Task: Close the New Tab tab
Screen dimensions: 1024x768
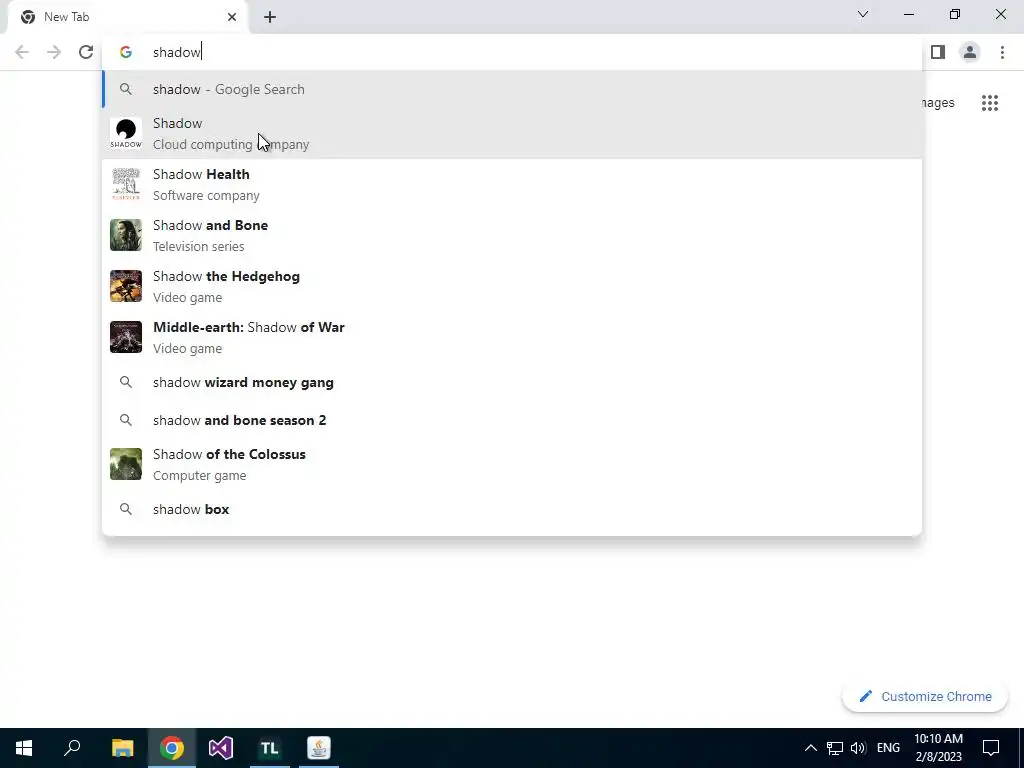Action: pyautogui.click(x=232, y=17)
